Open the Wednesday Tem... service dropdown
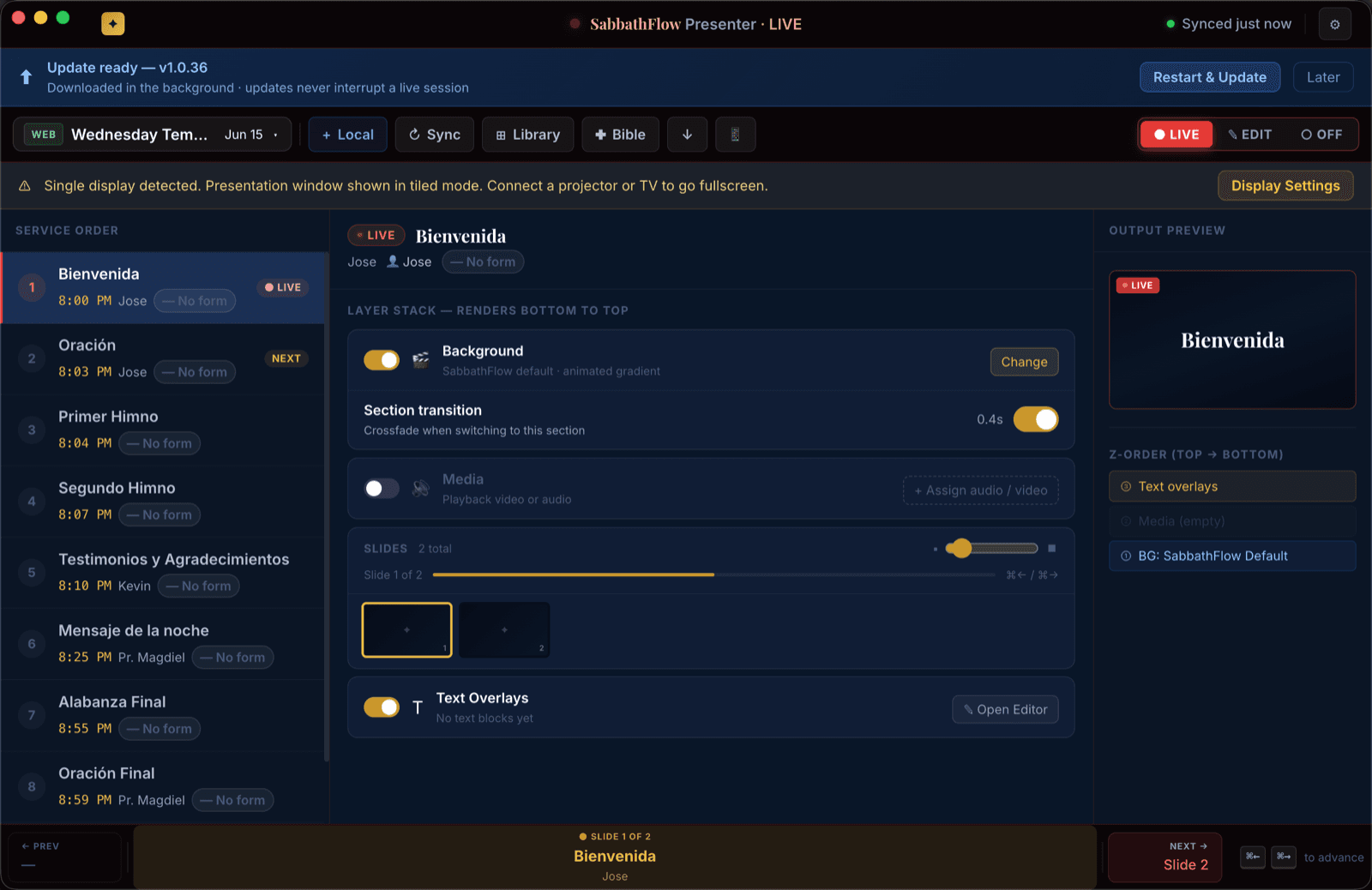This screenshot has height=890, width=1372. point(152,135)
